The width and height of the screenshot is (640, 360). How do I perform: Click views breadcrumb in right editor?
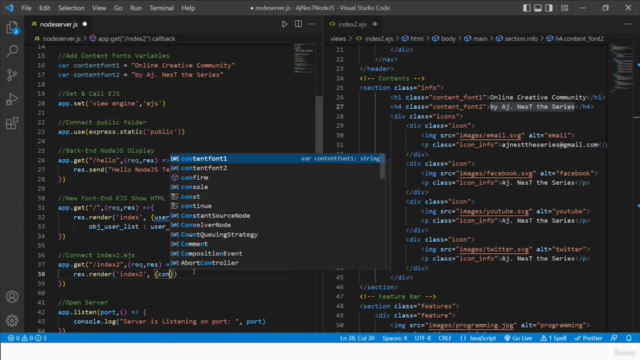pyautogui.click(x=338, y=39)
